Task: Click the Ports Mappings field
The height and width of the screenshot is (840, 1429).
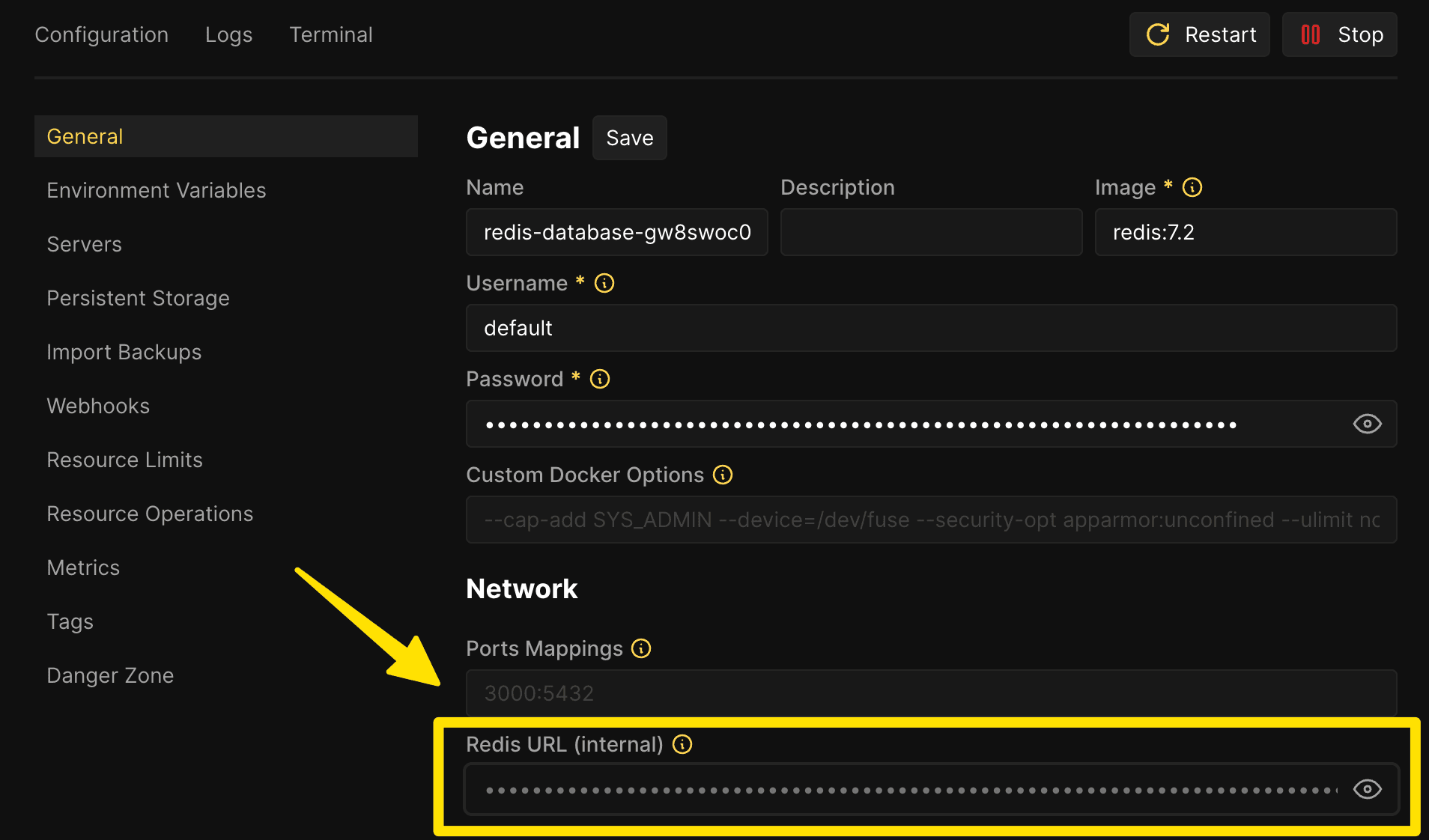Action: pos(932,693)
